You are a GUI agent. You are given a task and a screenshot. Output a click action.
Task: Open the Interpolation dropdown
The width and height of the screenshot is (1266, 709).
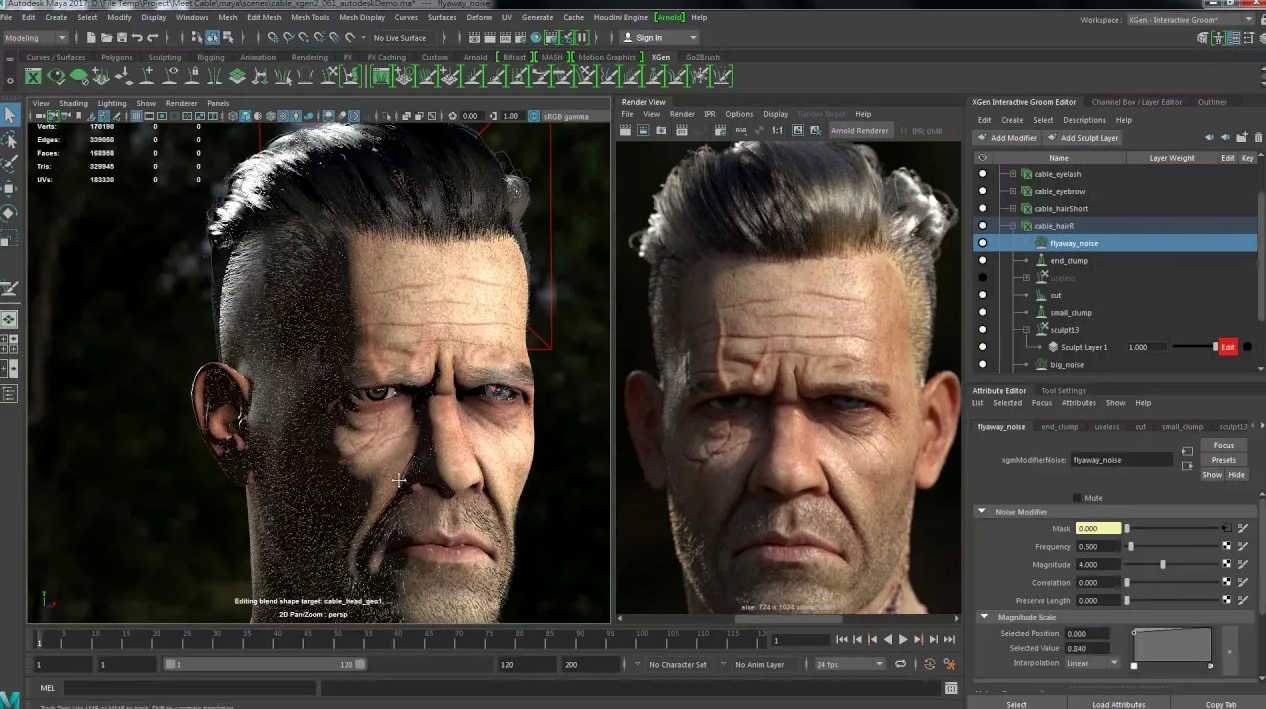(1092, 663)
